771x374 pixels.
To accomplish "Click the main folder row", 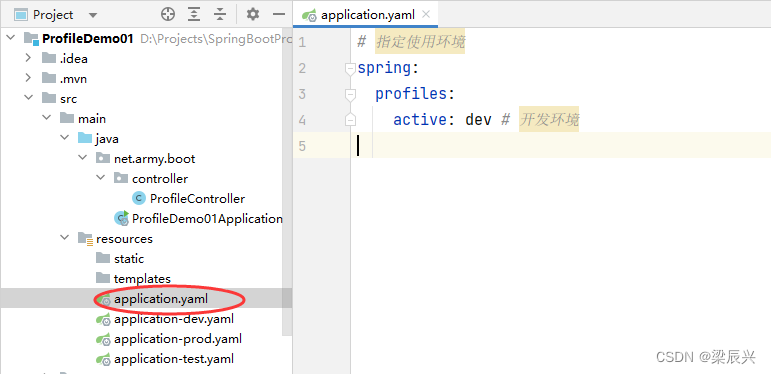I will coord(146,118).
